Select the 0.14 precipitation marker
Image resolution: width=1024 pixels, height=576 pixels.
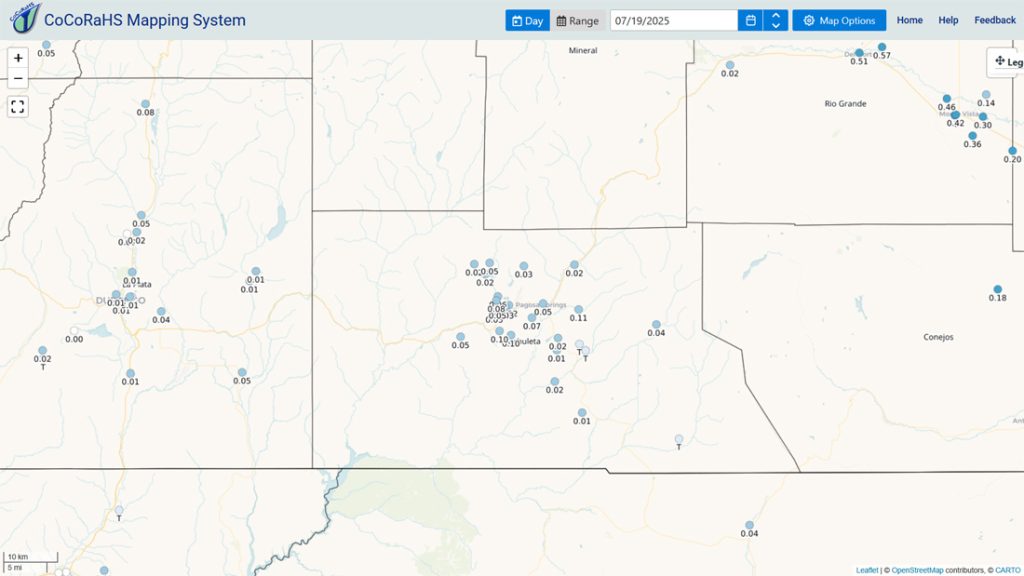tap(986, 95)
